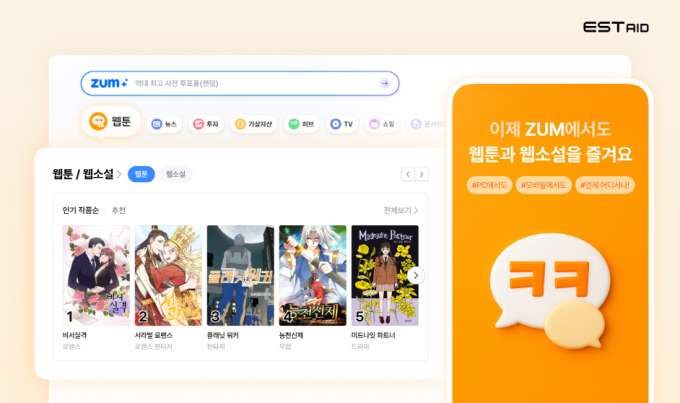Screen dimensions: 680x403
Task: Open 전체보기 to view all
Action: 401,210
